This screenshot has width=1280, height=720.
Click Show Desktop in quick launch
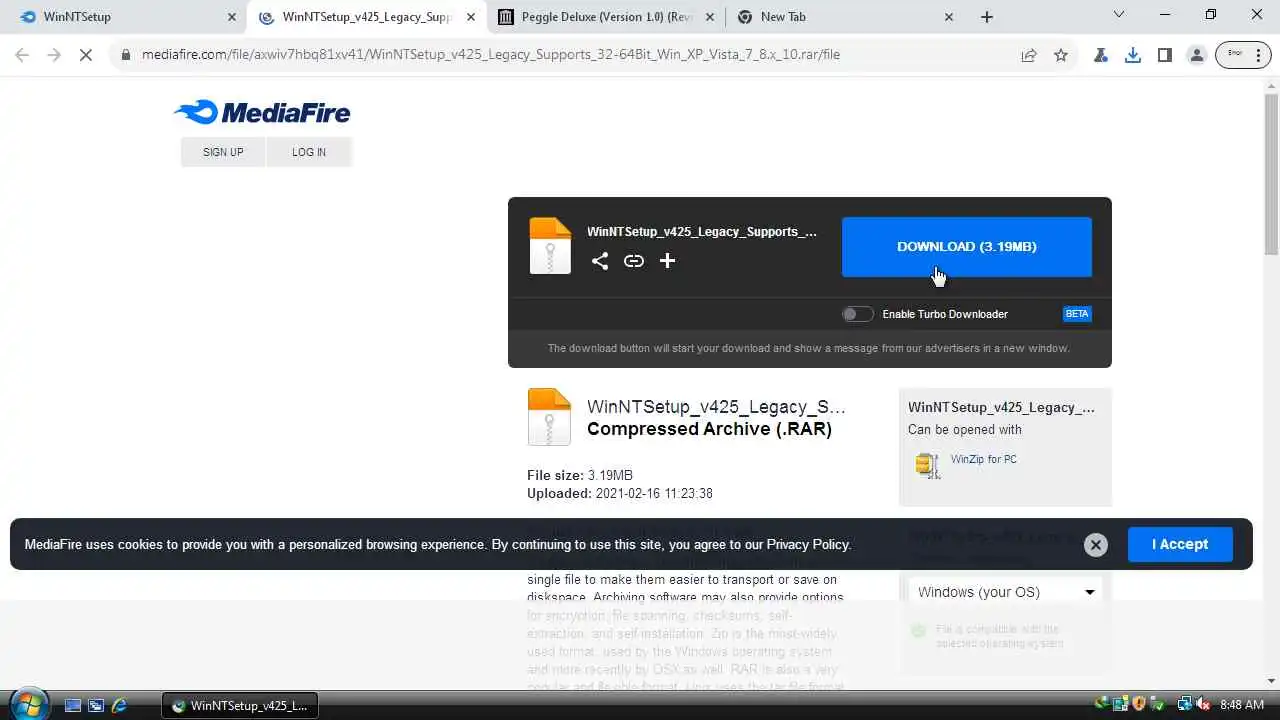click(x=73, y=705)
